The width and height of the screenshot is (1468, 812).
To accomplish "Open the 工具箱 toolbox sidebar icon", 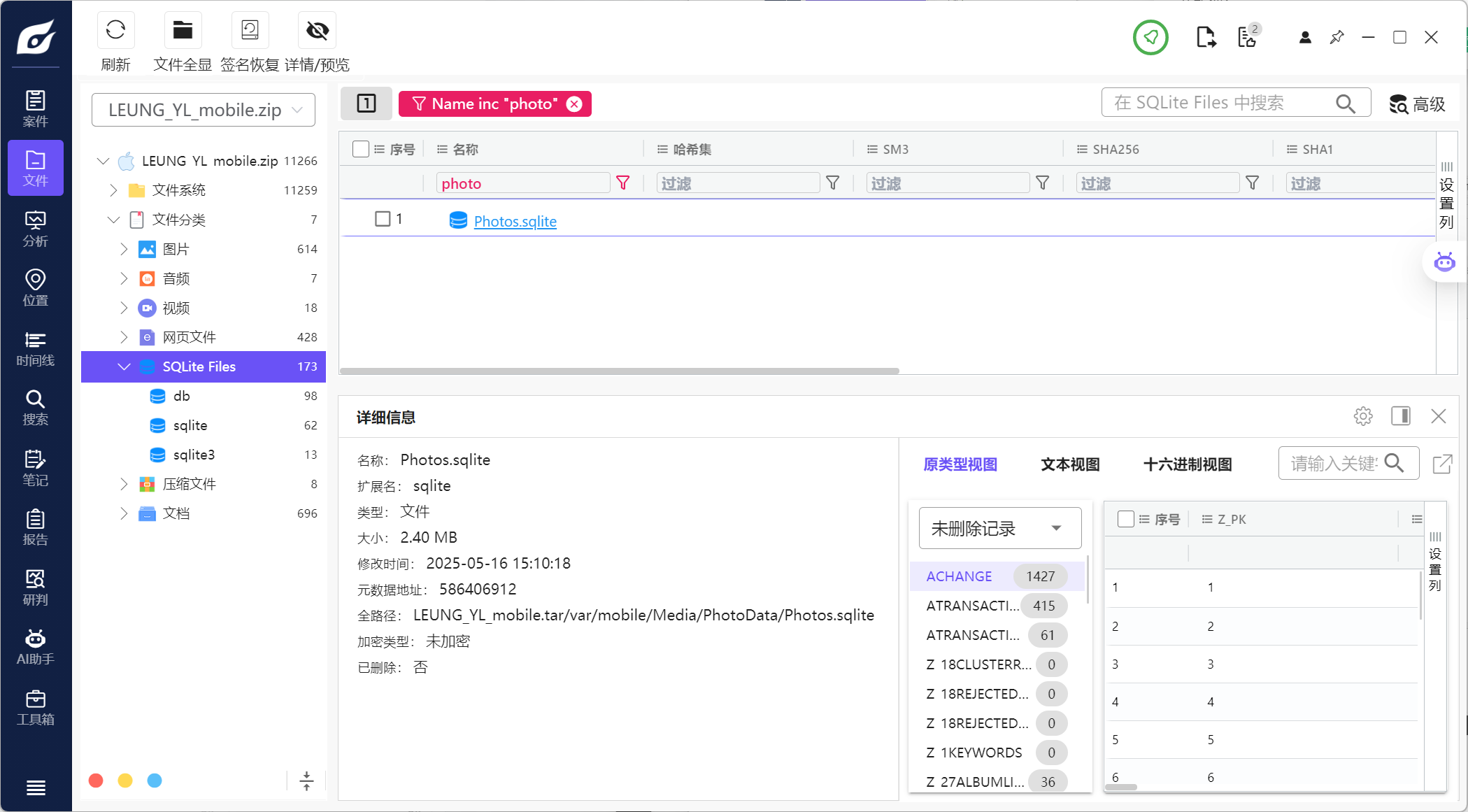I will (x=35, y=707).
